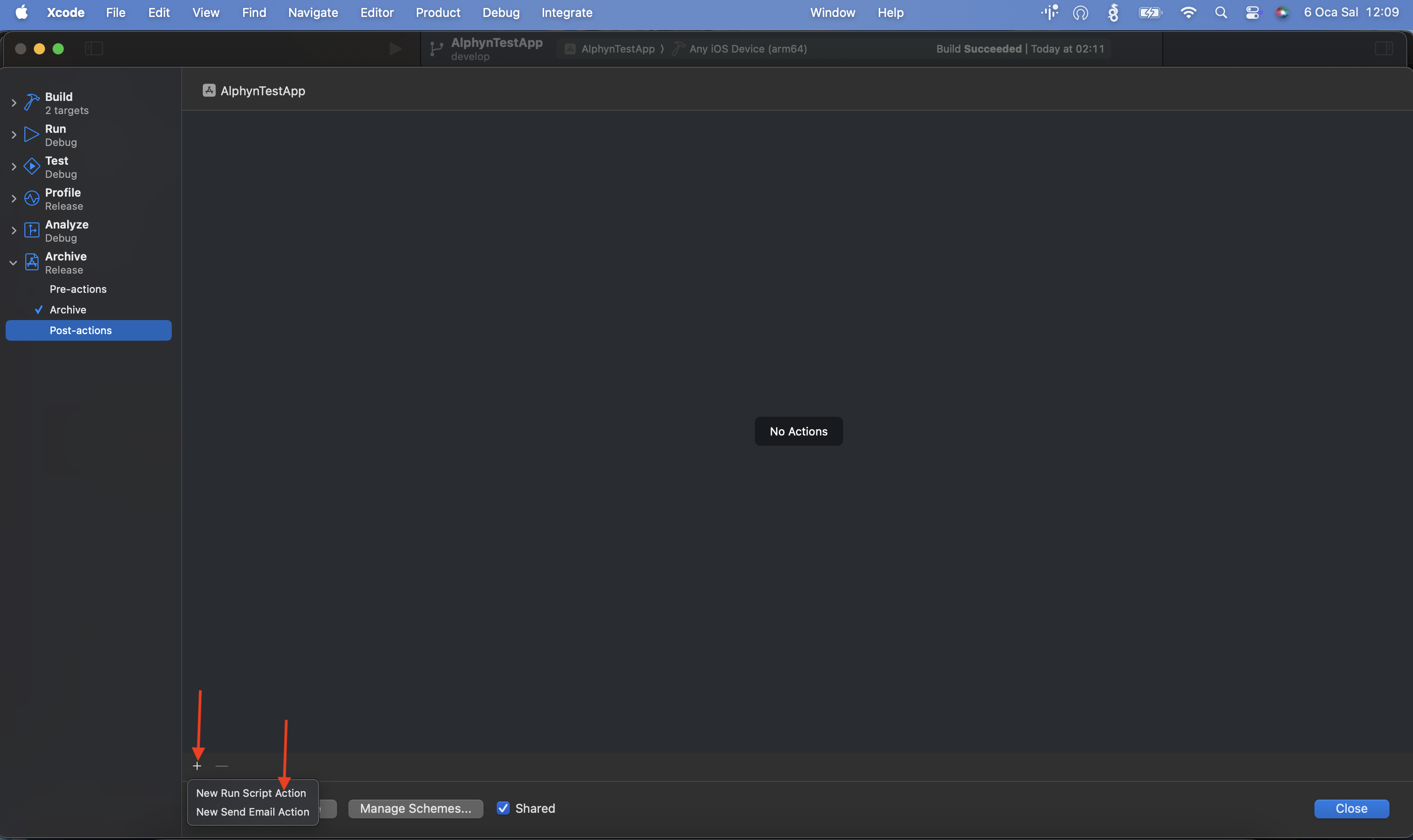Click the Run play triangle icon
Screen dimensions: 1413x840
[32, 135]
